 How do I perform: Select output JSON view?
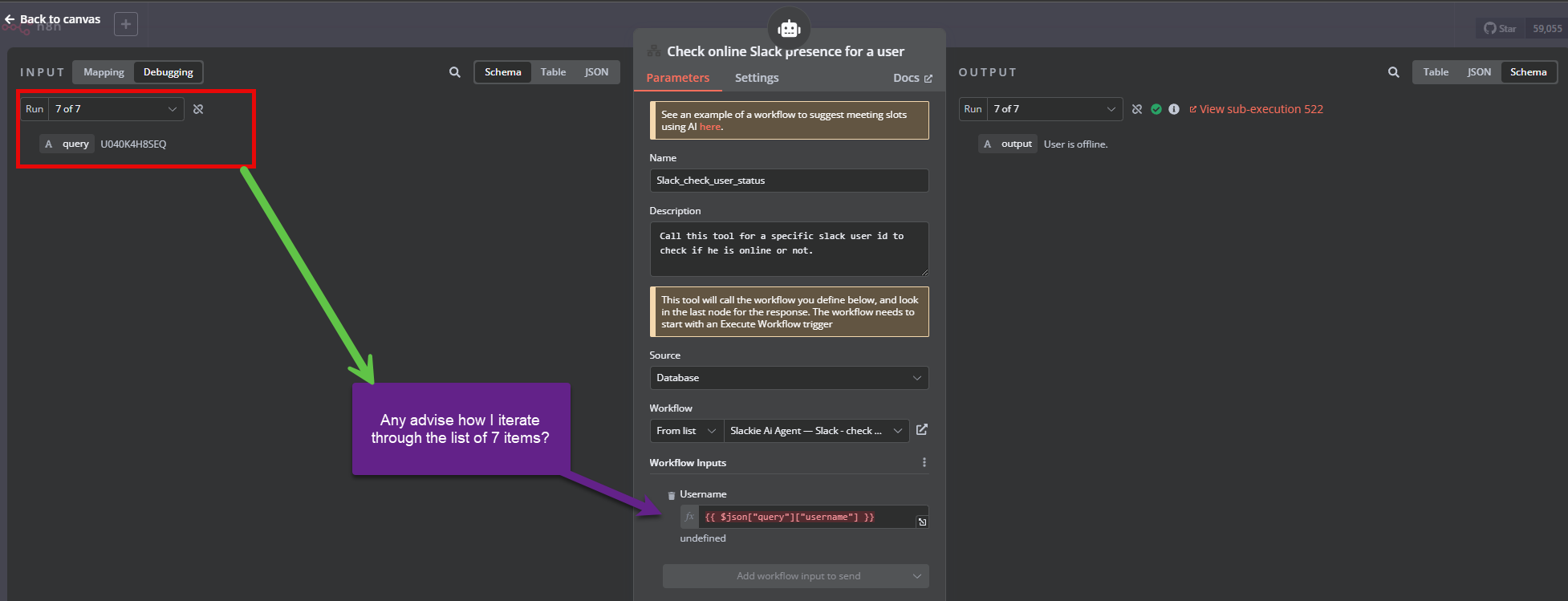tap(1479, 72)
